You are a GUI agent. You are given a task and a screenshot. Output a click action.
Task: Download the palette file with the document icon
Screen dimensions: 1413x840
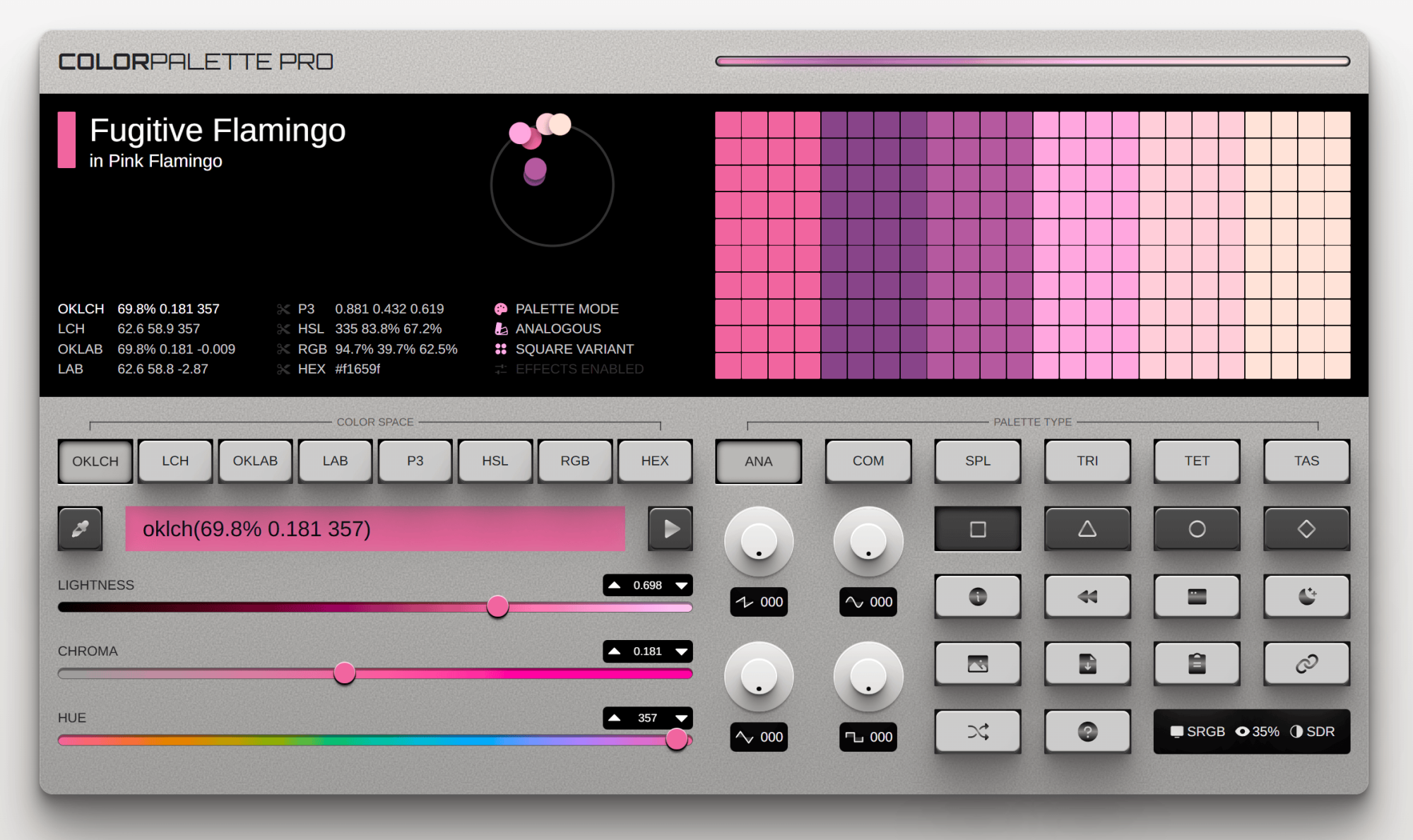(1087, 664)
